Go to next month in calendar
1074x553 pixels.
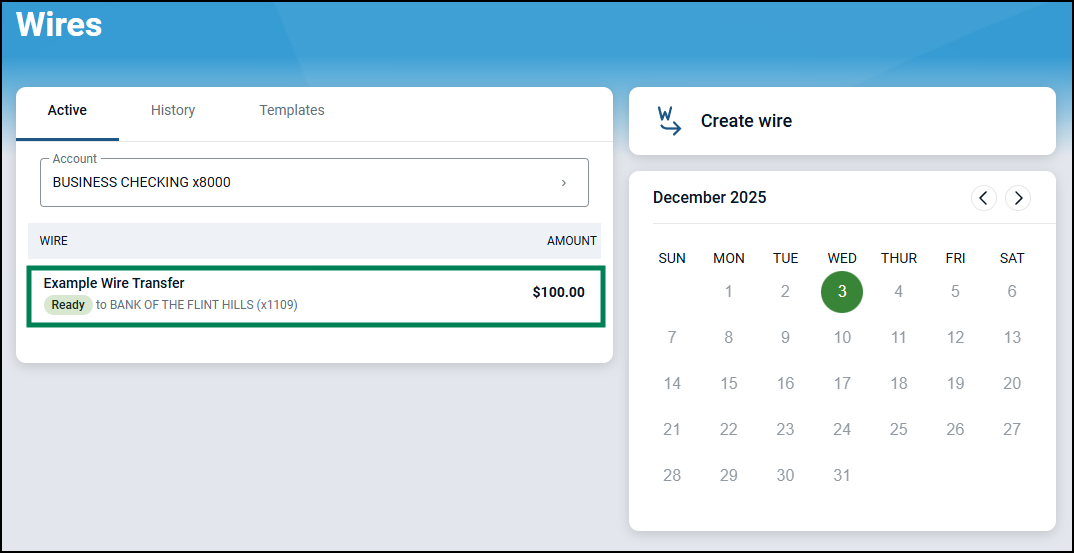[1018, 198]
